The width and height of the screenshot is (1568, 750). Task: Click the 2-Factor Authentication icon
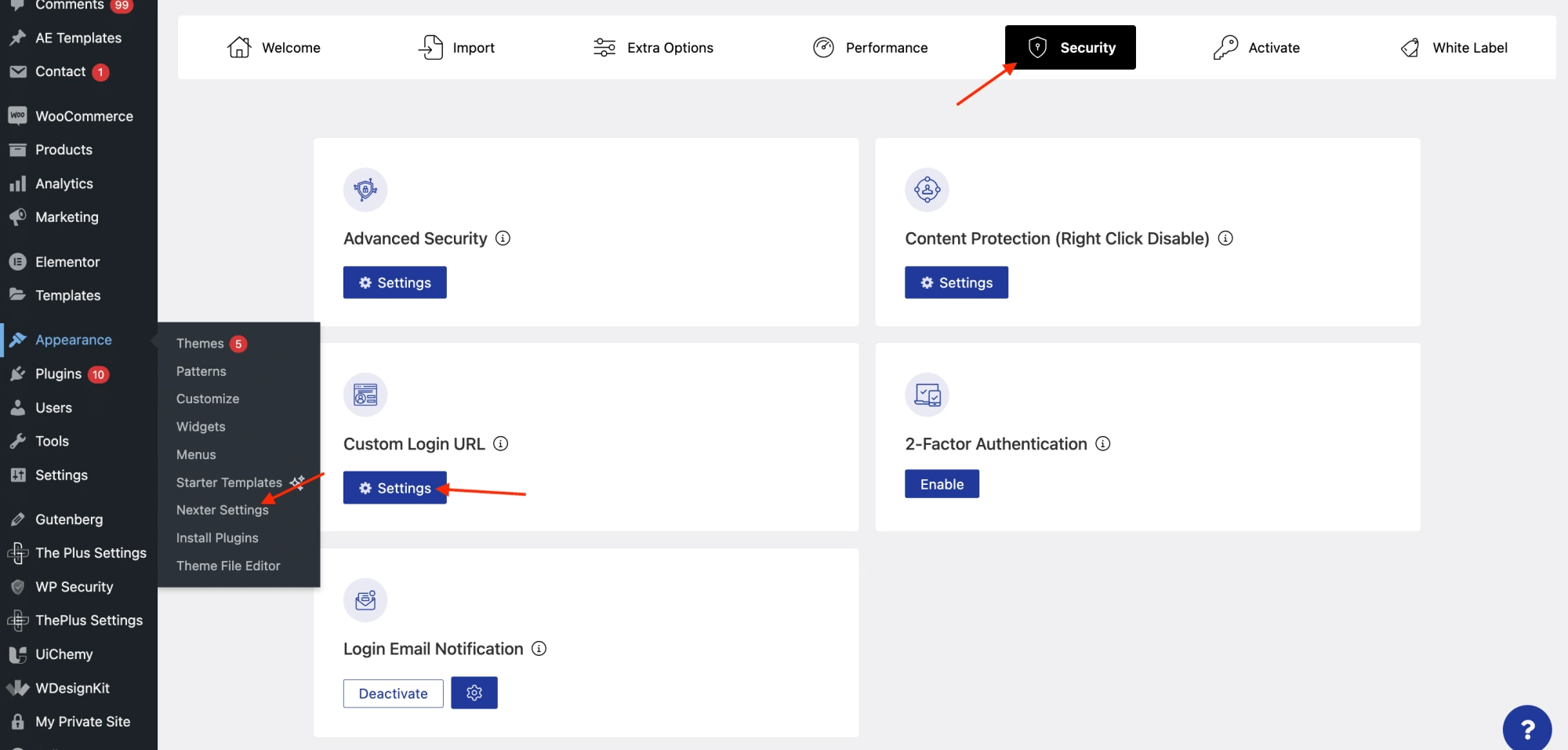pos(927,395)
